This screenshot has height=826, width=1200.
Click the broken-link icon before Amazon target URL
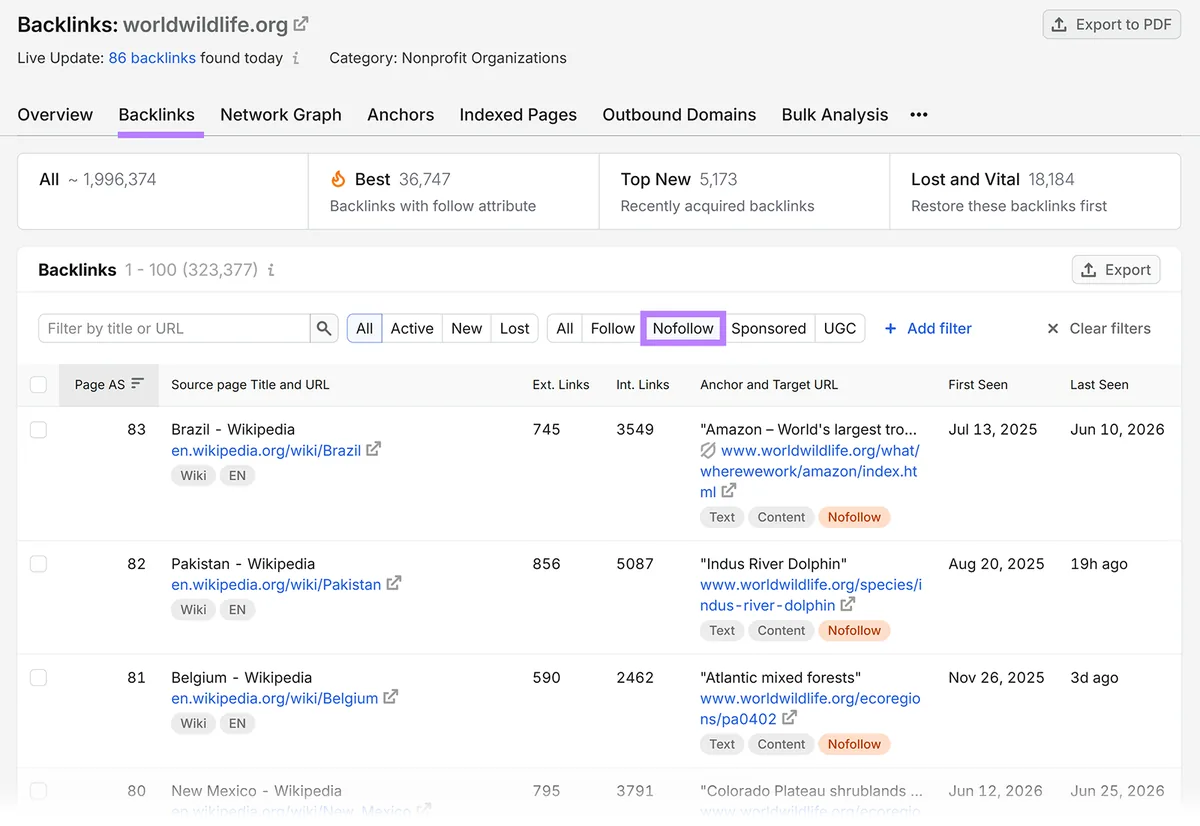tap(708, 450)
